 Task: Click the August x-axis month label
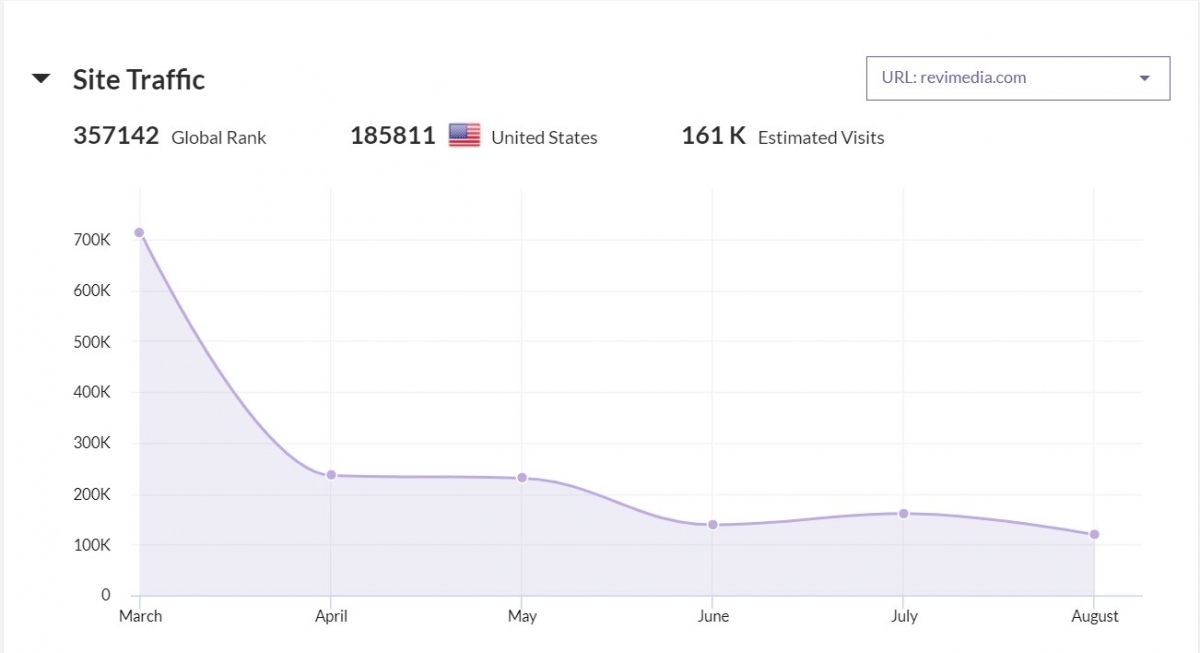tap(1094, 616)
